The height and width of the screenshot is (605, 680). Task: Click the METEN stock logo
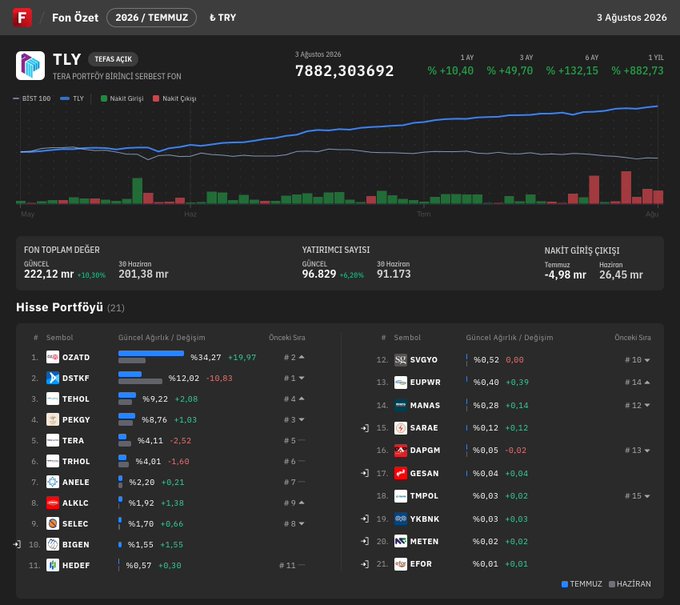pos(400,541)
